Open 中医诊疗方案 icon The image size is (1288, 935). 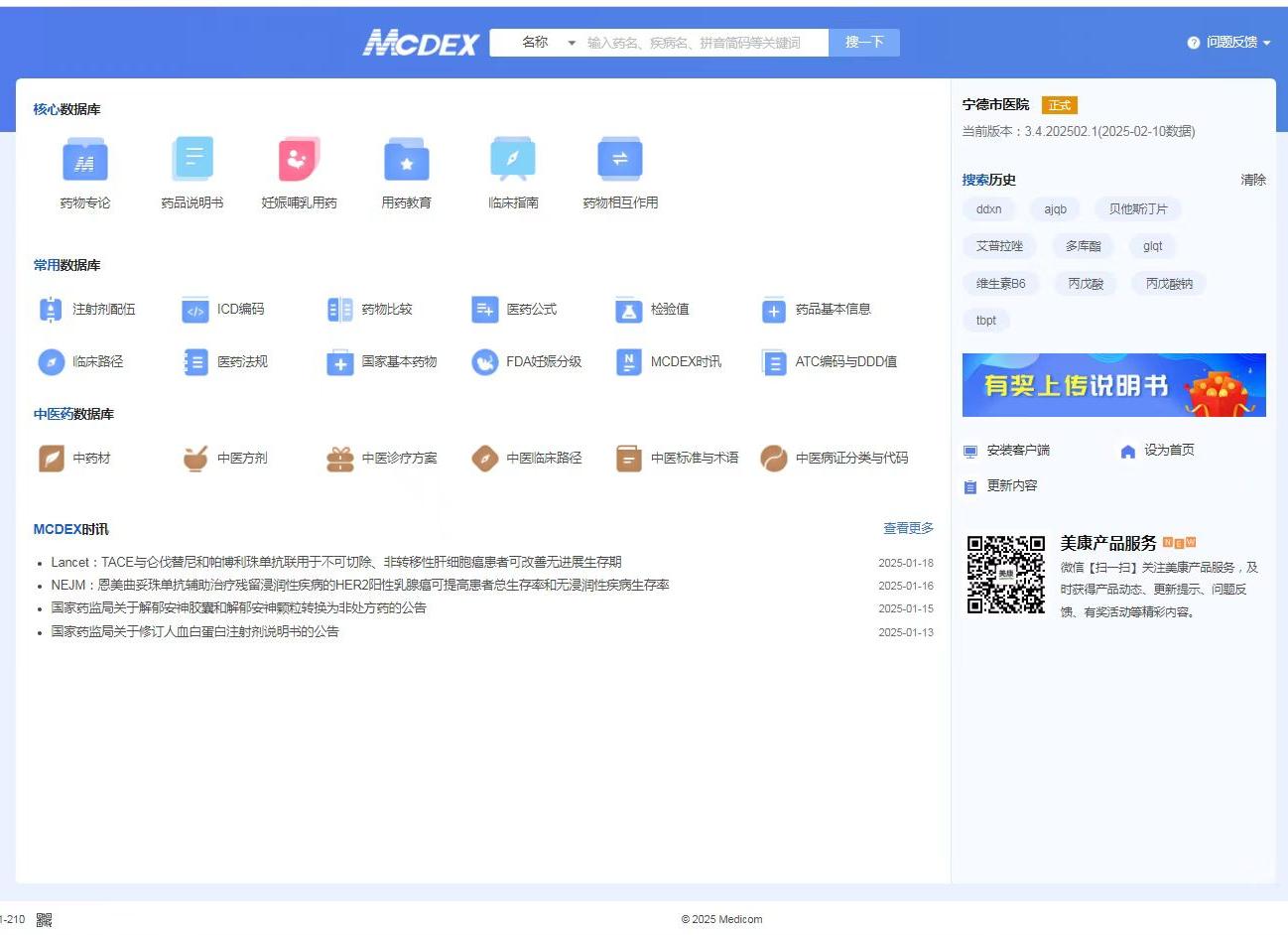(x=339, y=459)
